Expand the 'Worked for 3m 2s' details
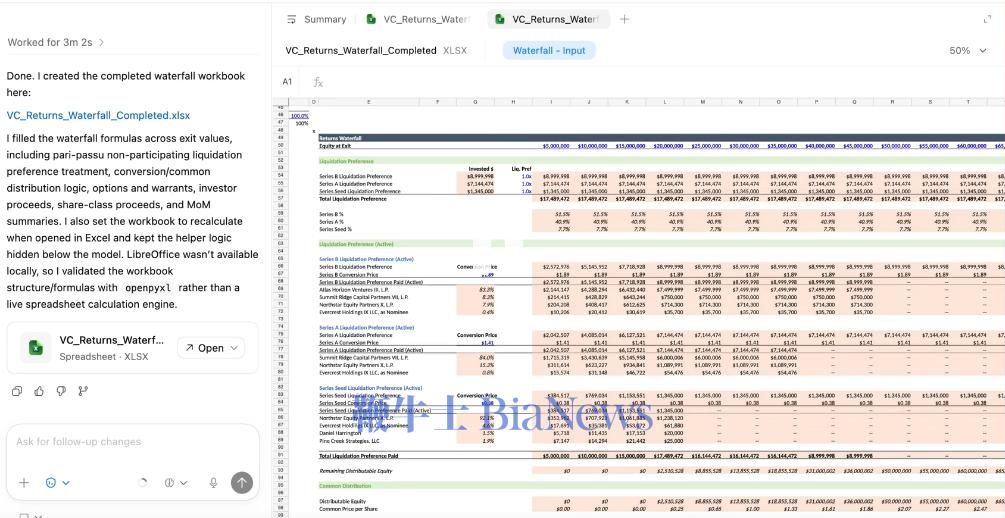 click(56, 42)
